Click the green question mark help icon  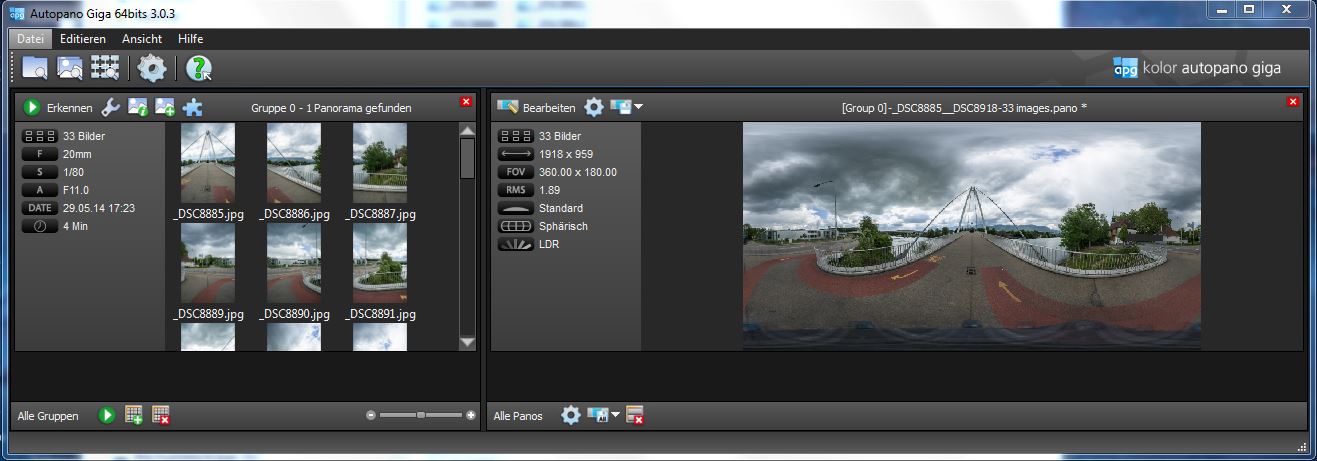[198, 68]
